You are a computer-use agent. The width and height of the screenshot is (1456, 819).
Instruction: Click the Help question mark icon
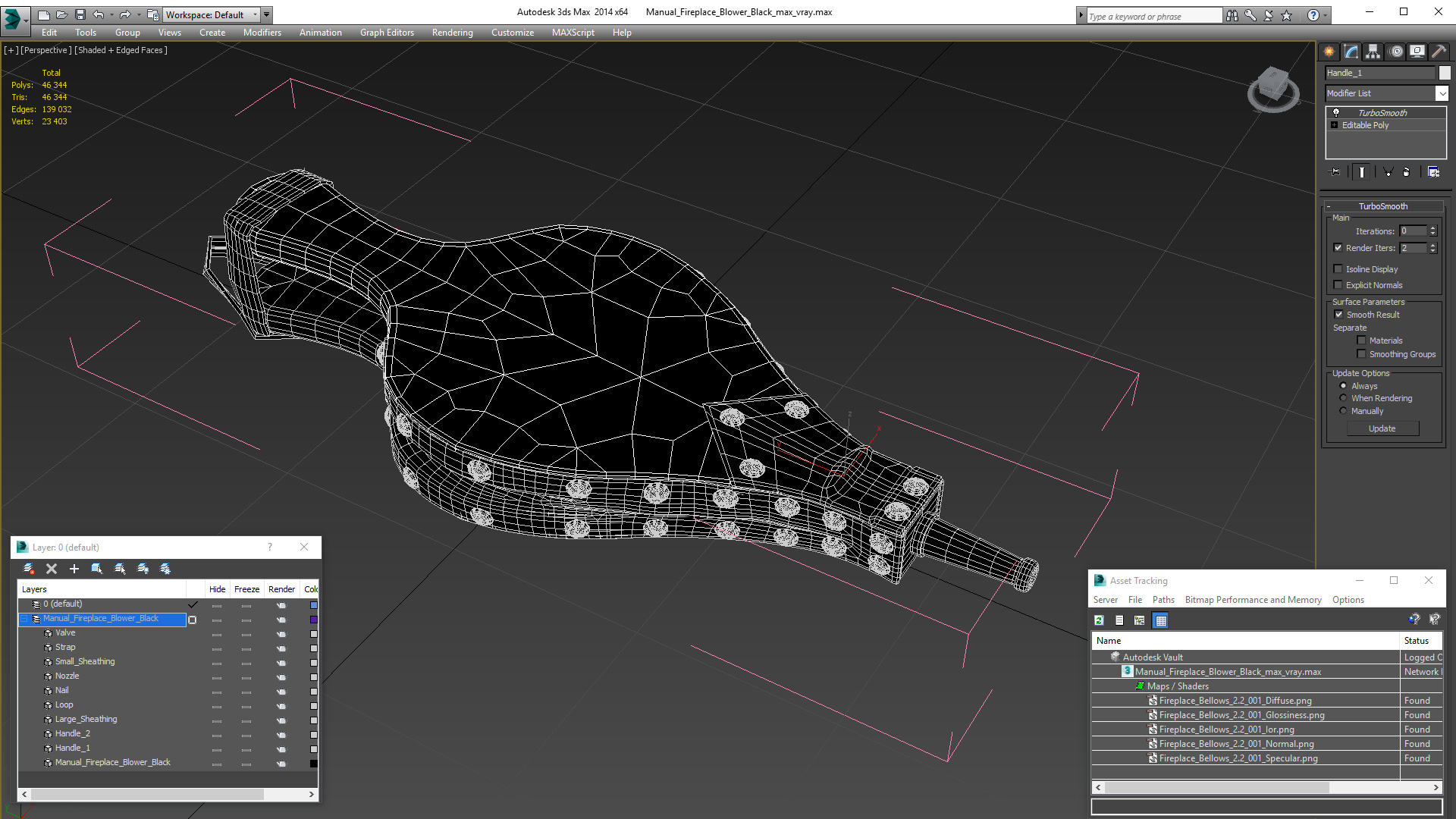click(1313, 15)
